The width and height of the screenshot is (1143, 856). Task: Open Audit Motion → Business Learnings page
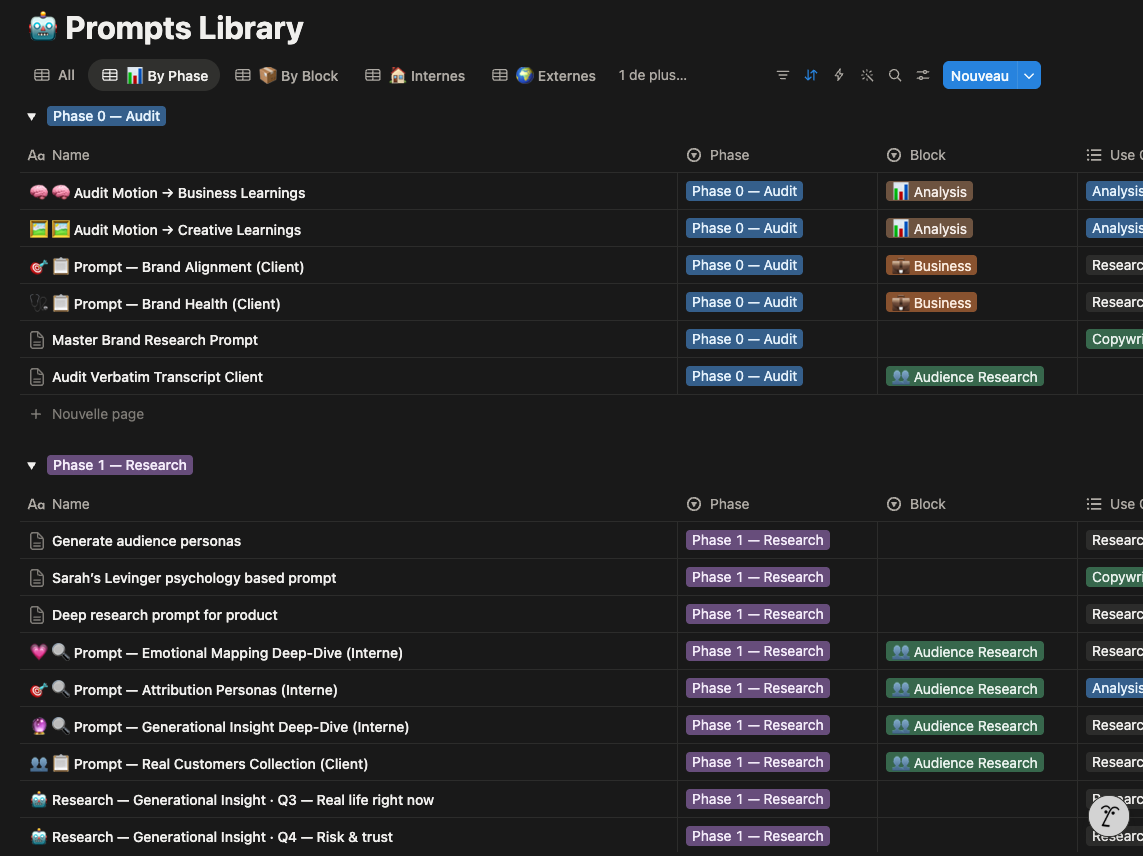tap(190, 192)
